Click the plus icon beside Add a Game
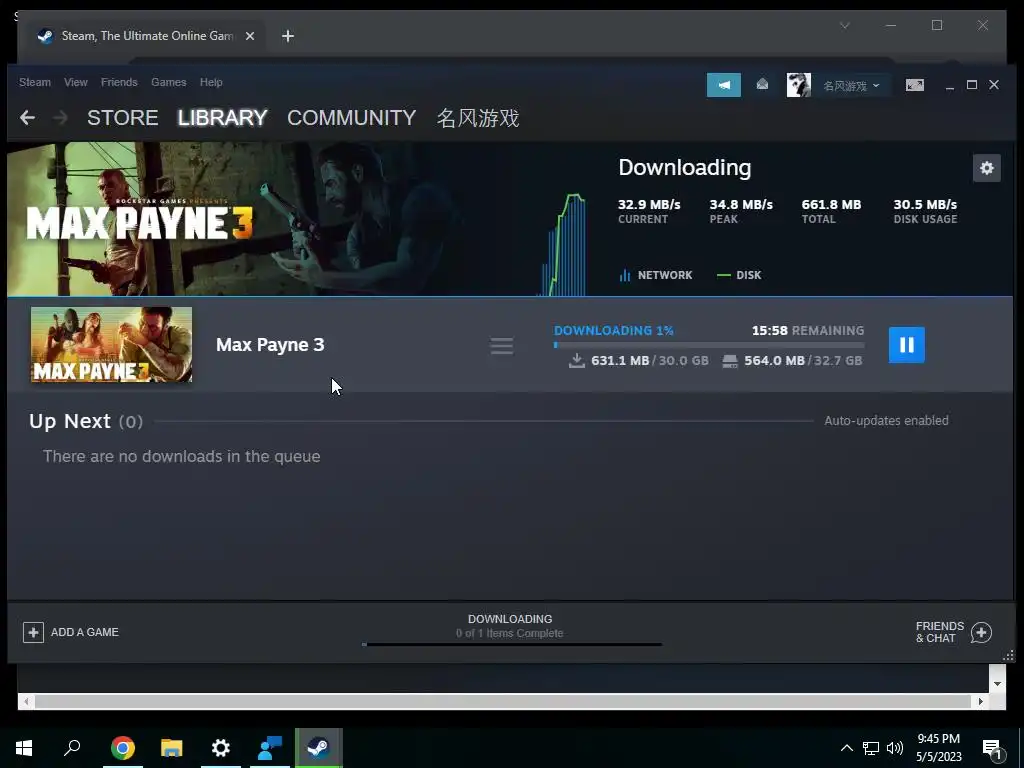 (33, 632)
